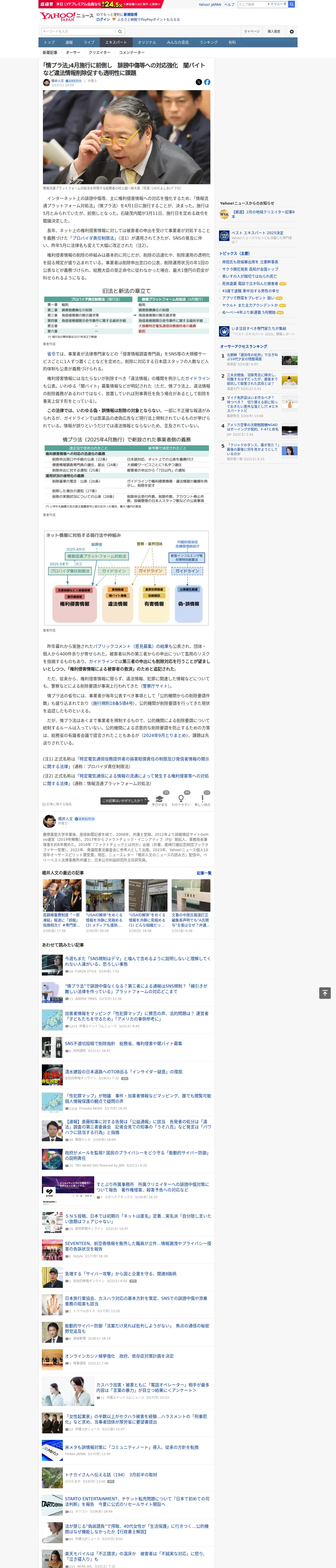Click the Yahoo! JAPAN news logo
The image size is (336, 1568).
click(x=66, y=16)
